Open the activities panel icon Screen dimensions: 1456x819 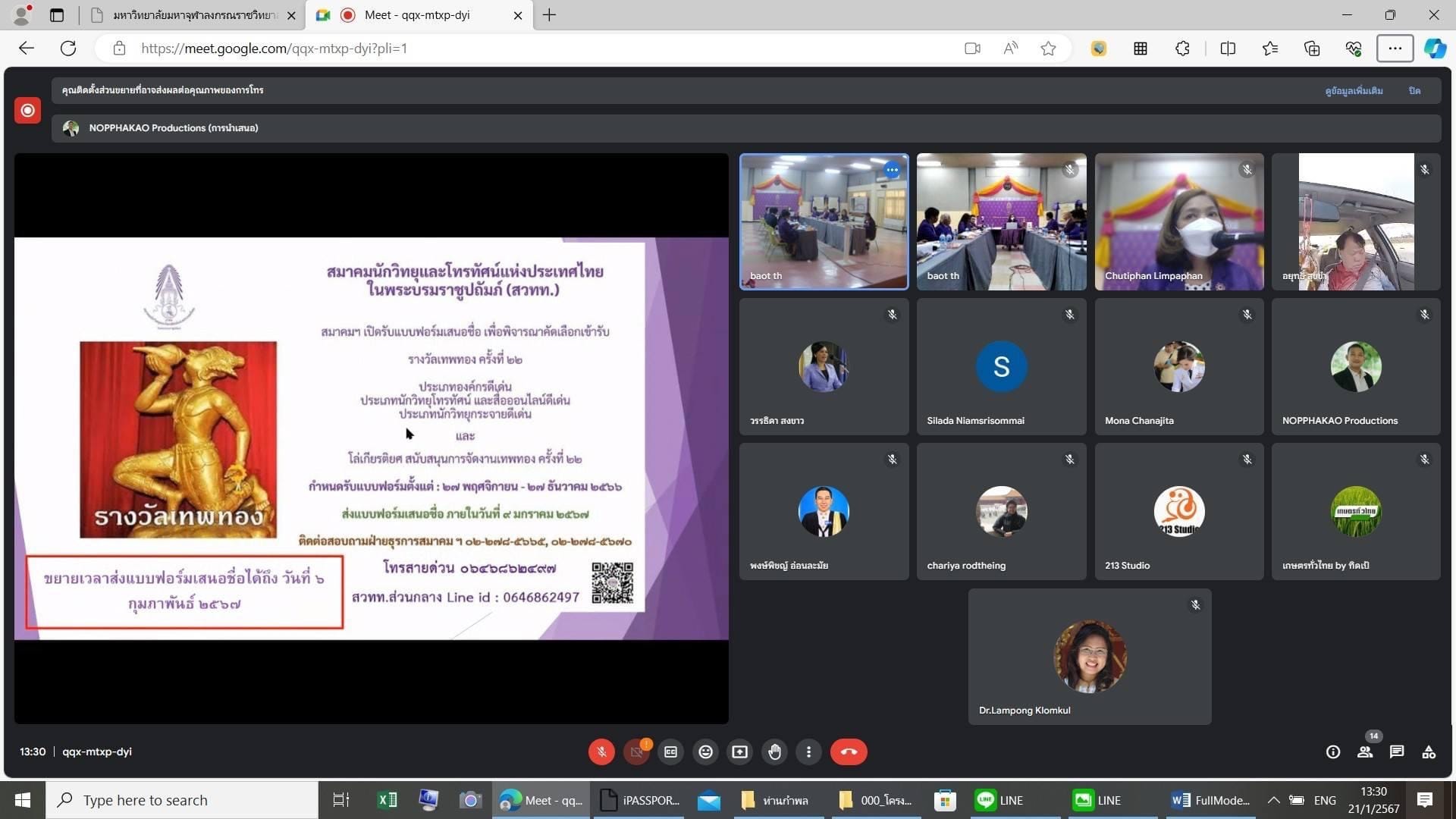1429,752
